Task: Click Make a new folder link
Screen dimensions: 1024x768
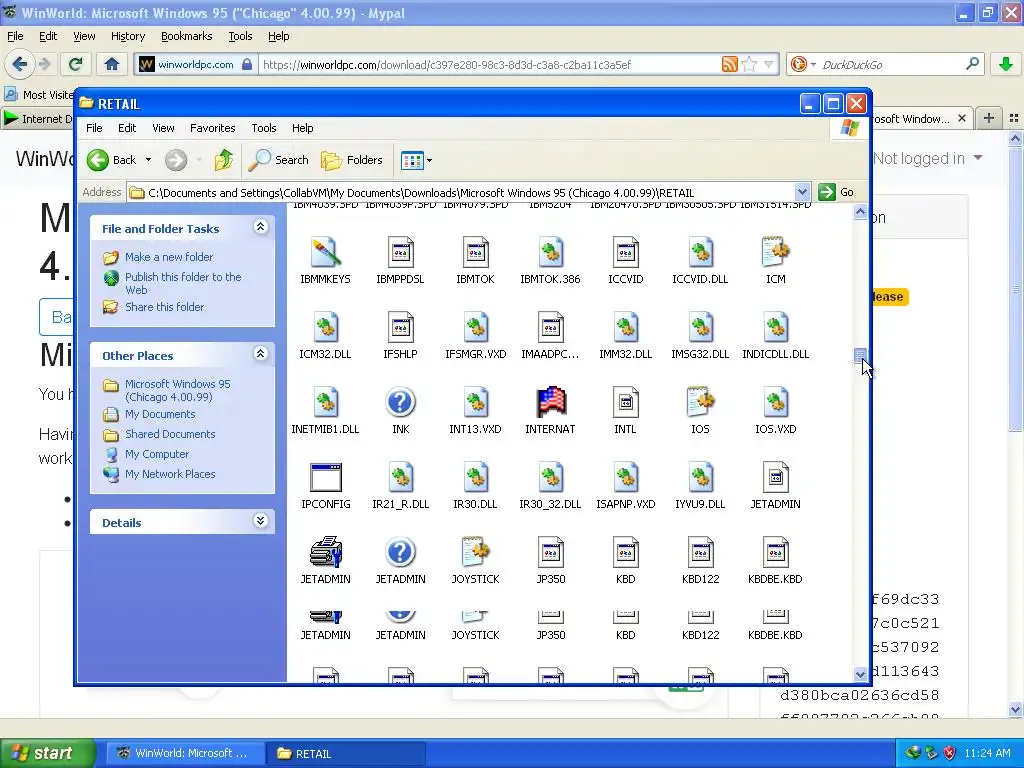Action: pos(168,257)
